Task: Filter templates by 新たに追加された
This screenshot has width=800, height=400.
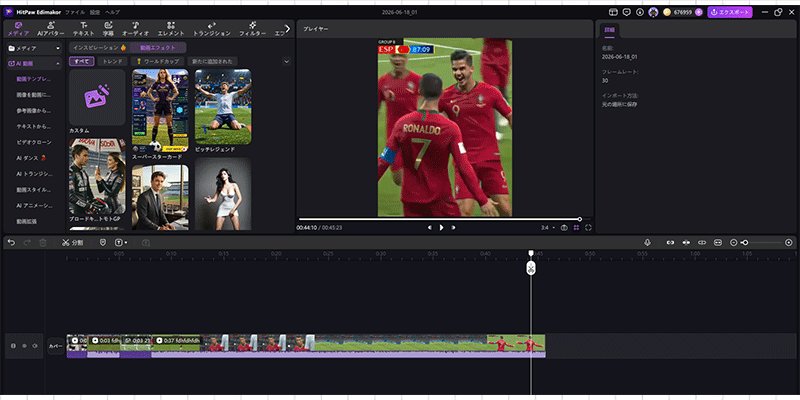Action: [x=212, y=61]
